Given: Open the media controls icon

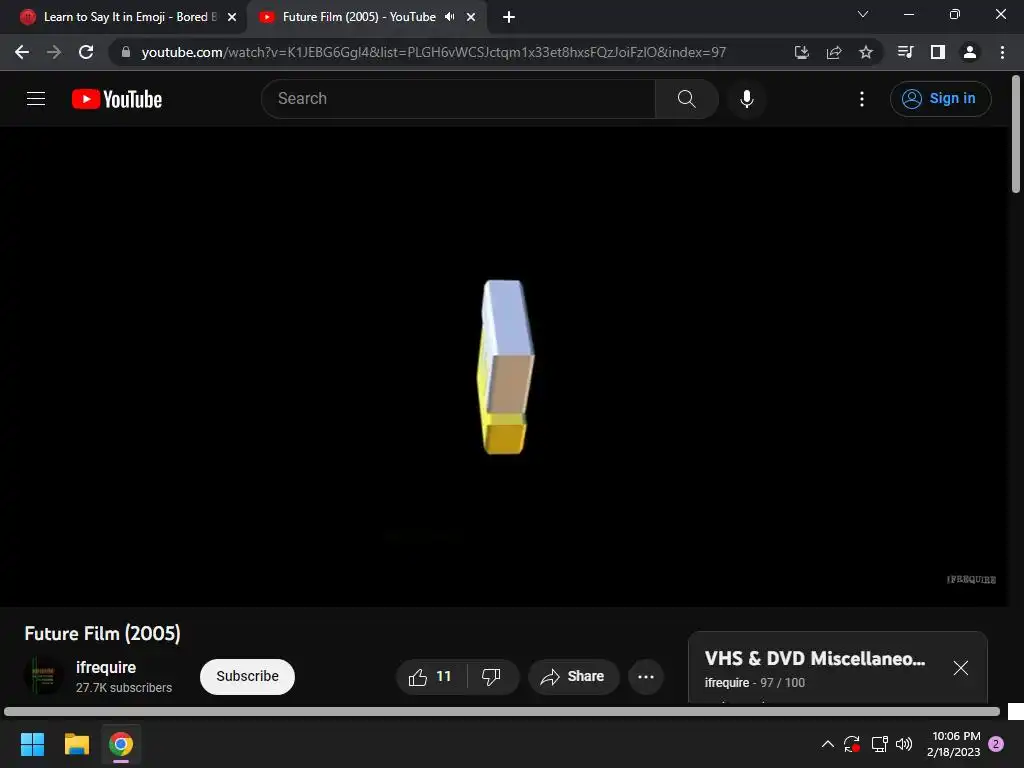Looking at the screenshot, I should pyautogui.click(x=905, y=52).
